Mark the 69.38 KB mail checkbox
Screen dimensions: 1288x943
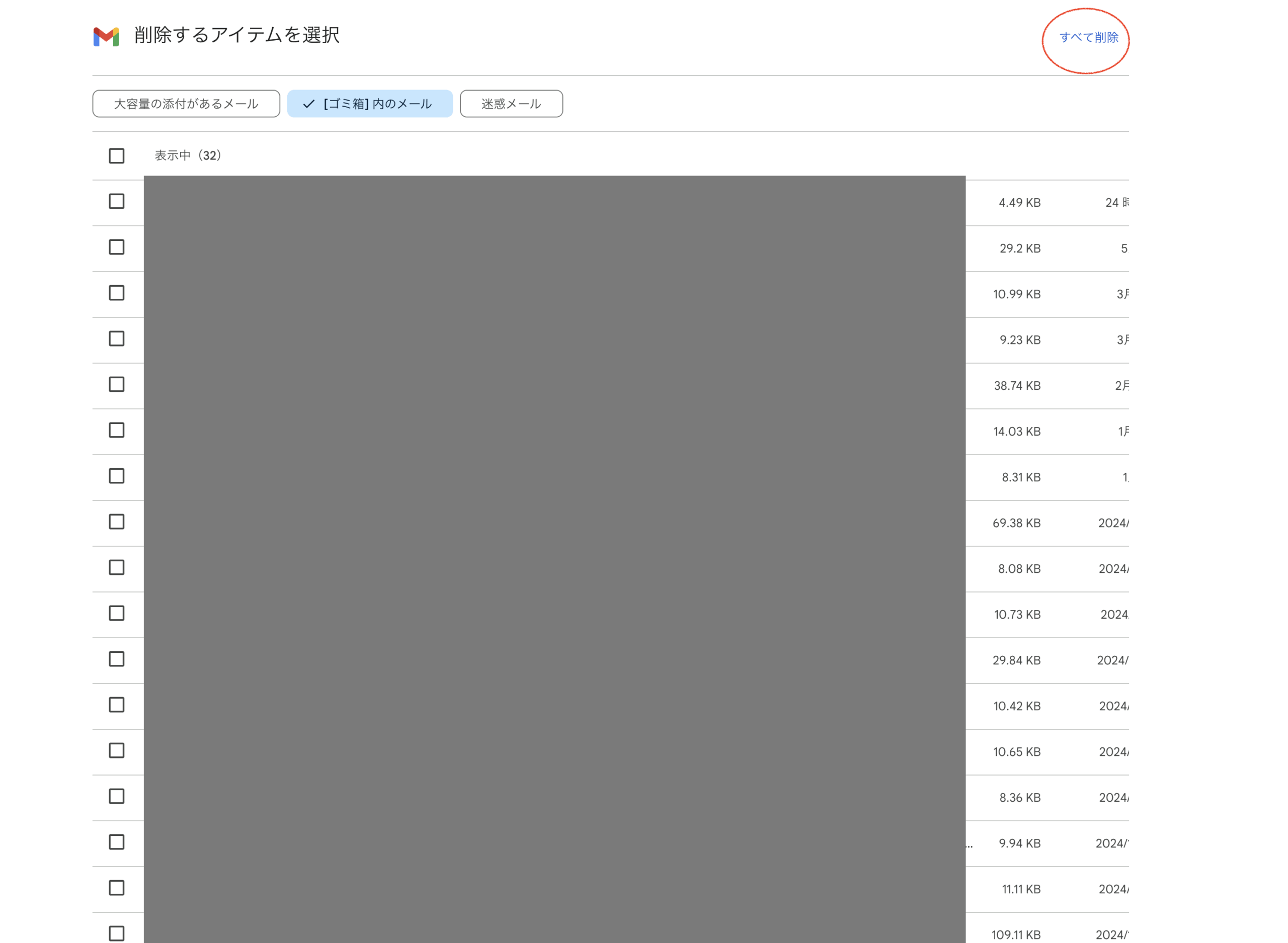116,522
